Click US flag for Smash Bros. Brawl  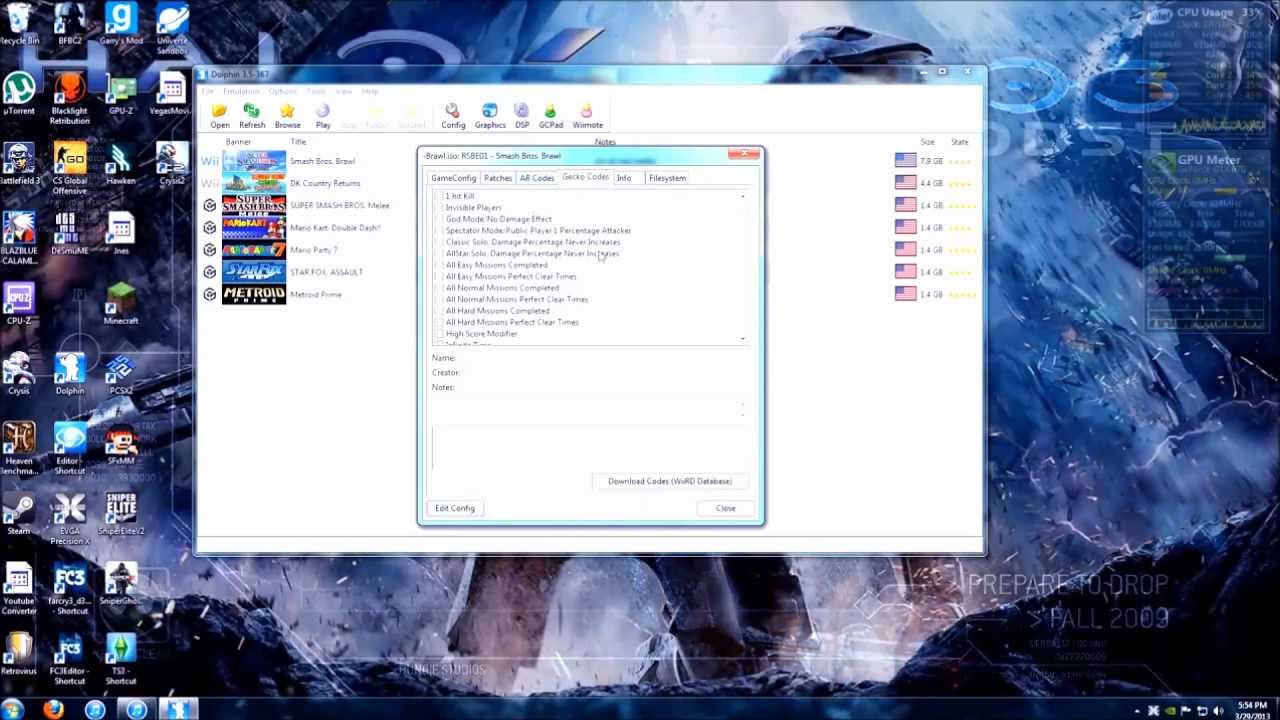click(905, 160)
